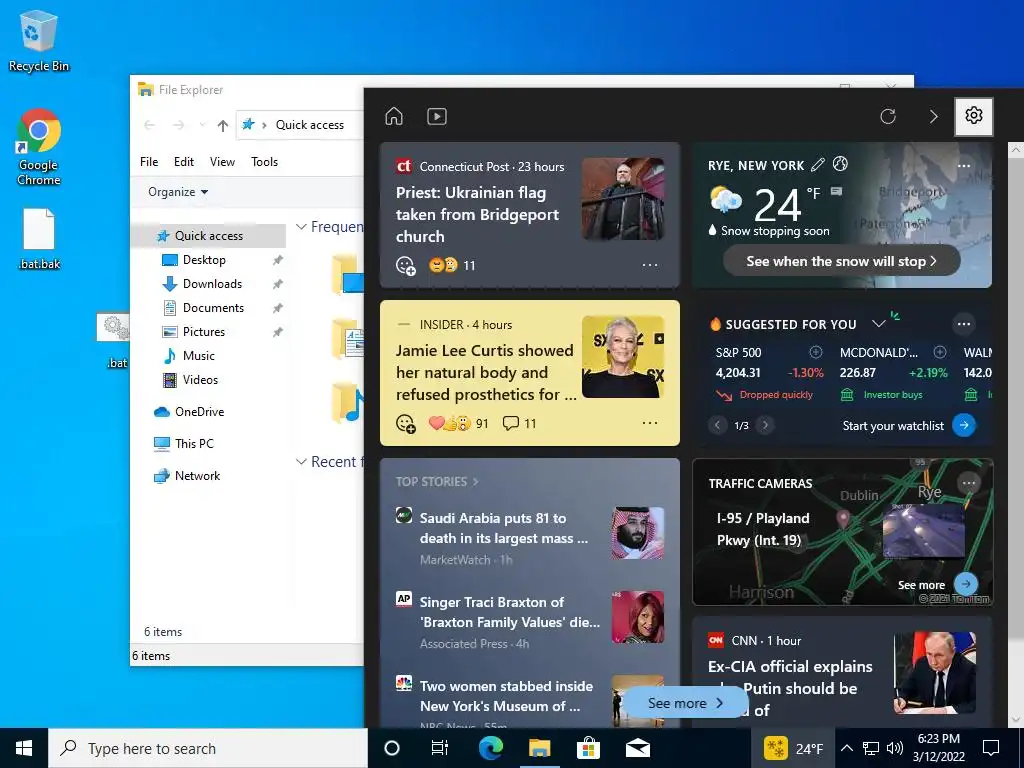This screenshot has width=1024, height=768.
Task: Edit the Rye, New York location pencil
Action: tap(818, 165)
